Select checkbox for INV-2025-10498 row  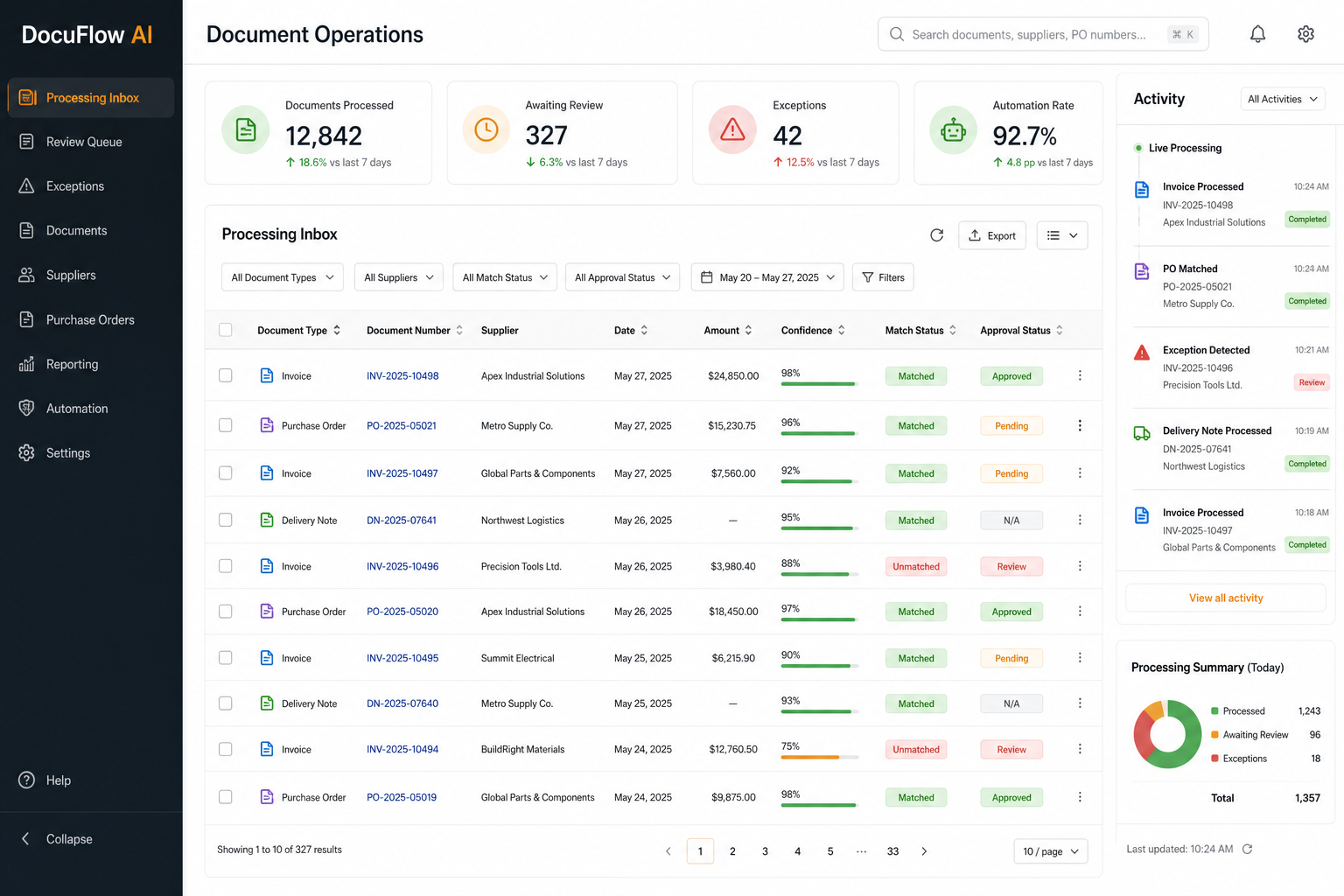[x=225, y=375]
